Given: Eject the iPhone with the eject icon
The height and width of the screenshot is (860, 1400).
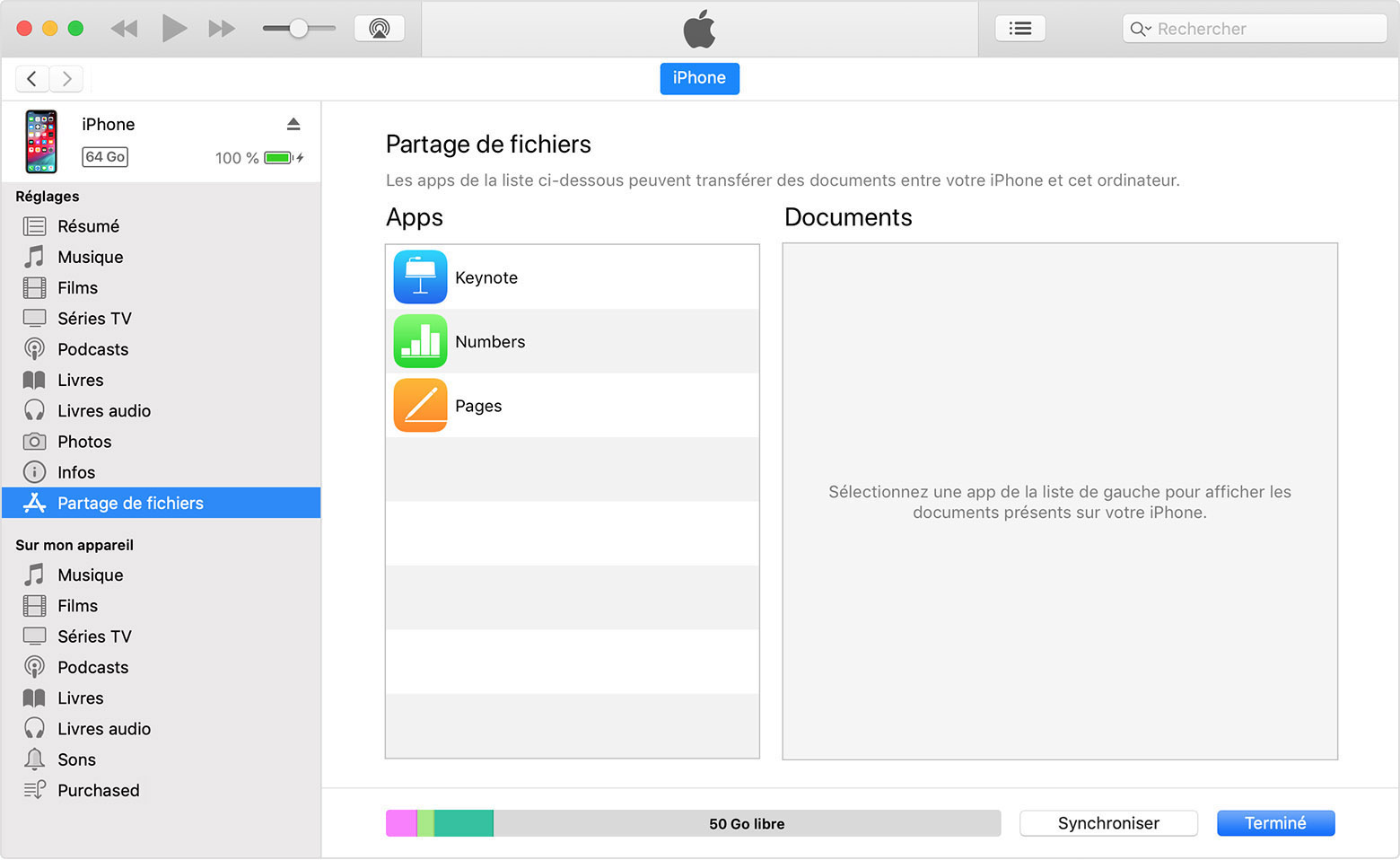Looking at the screenshot, I should pyautogui.click(x=293, y=124).
